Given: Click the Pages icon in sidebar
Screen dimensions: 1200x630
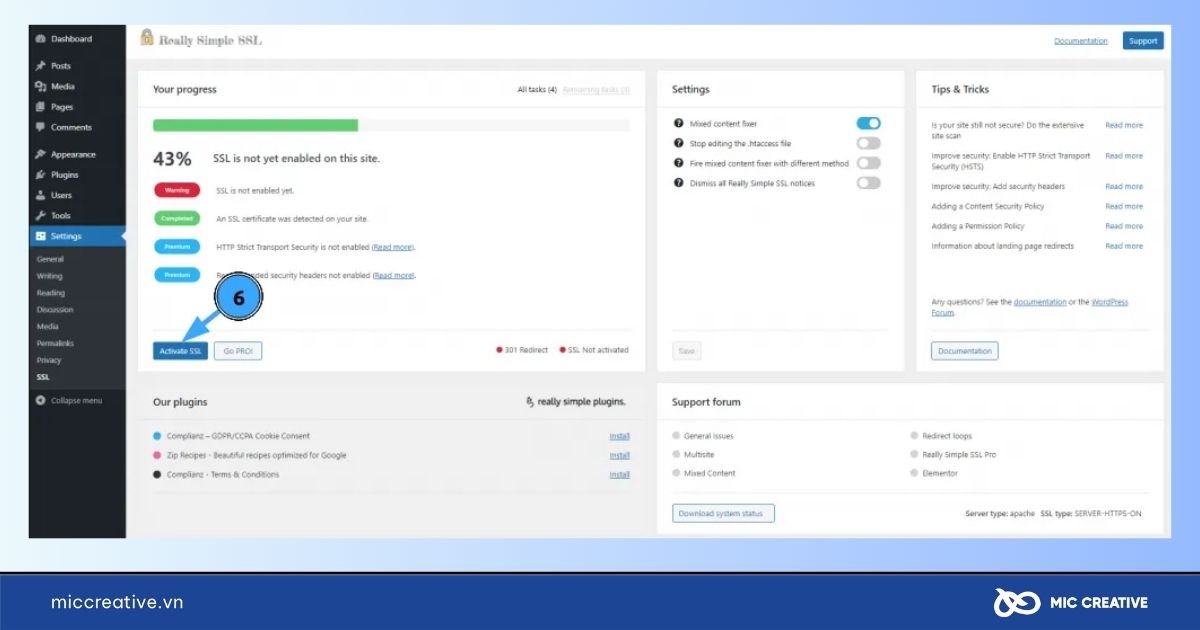Looking at the screenshot, I should click(41, 107).
